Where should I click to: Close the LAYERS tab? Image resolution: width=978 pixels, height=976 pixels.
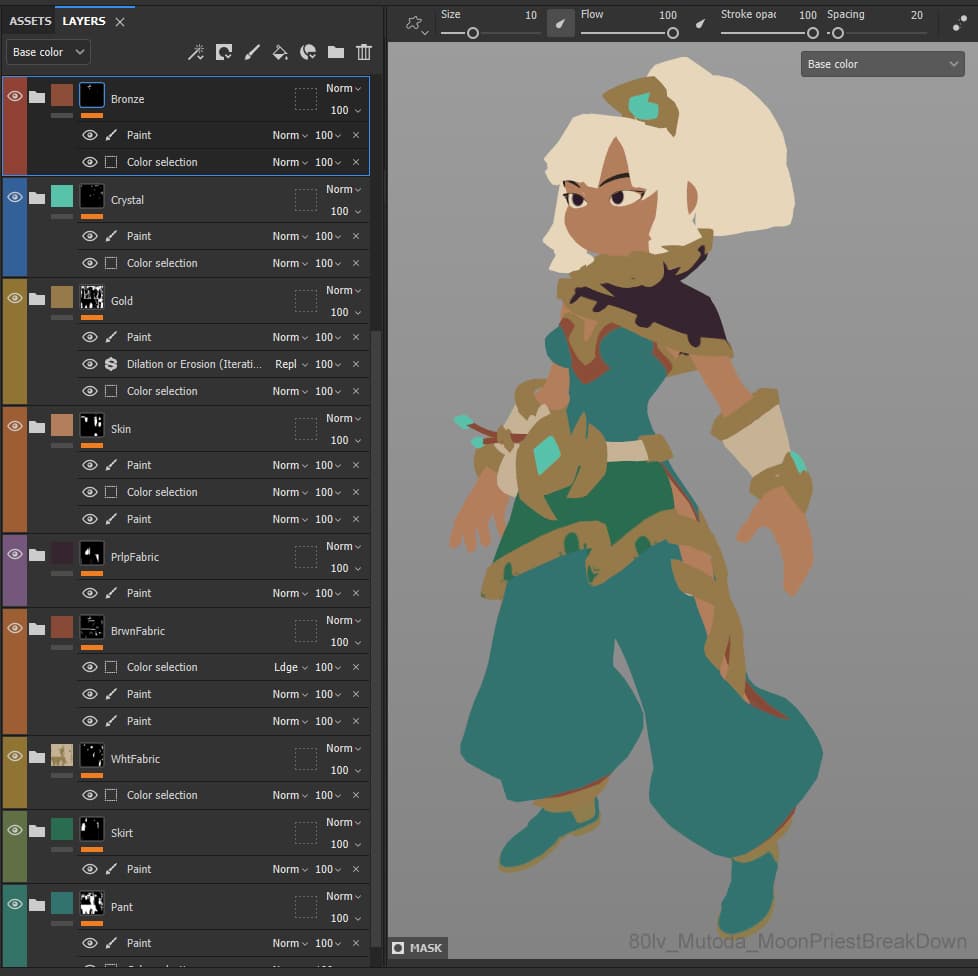[x=120, y=22]
